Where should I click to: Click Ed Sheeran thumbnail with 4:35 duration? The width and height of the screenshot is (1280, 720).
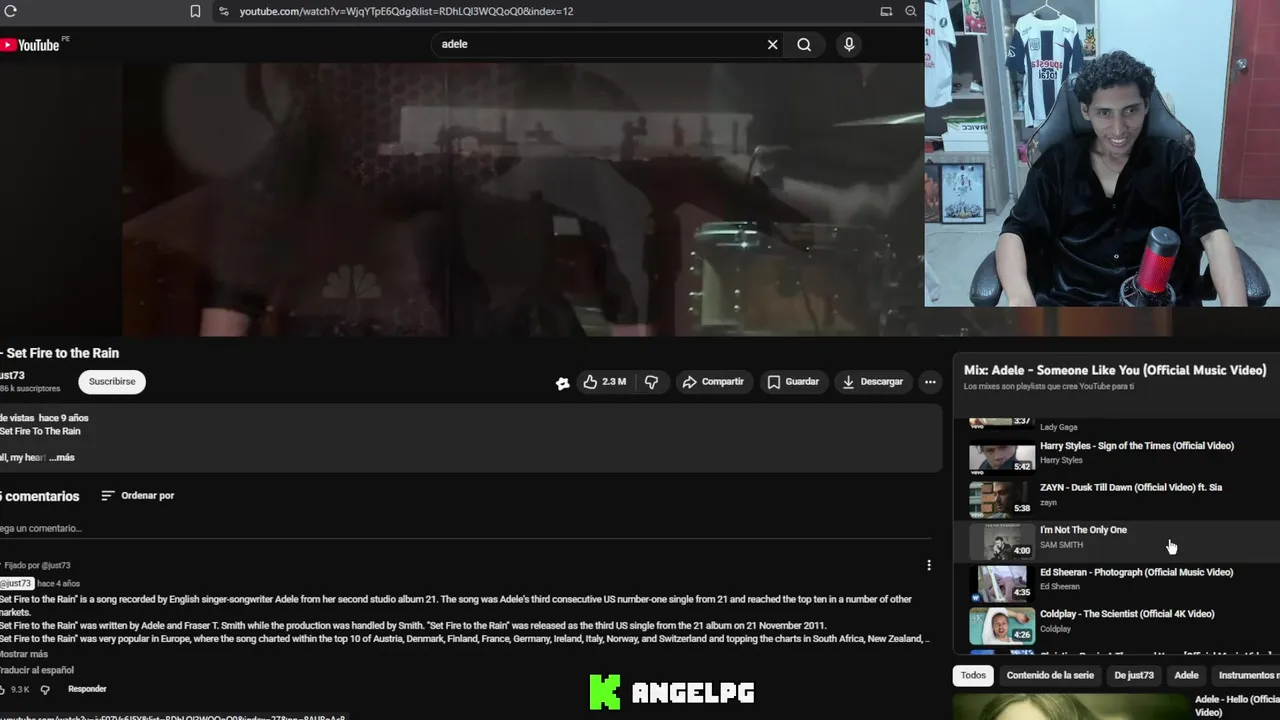1002,583
